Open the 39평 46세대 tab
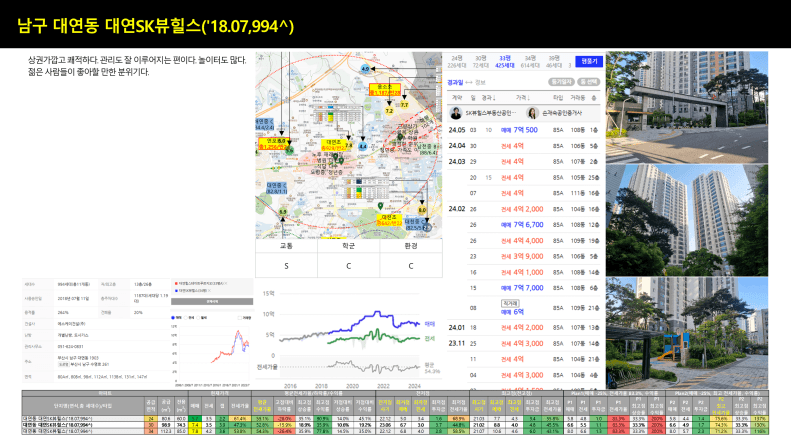 553,62
